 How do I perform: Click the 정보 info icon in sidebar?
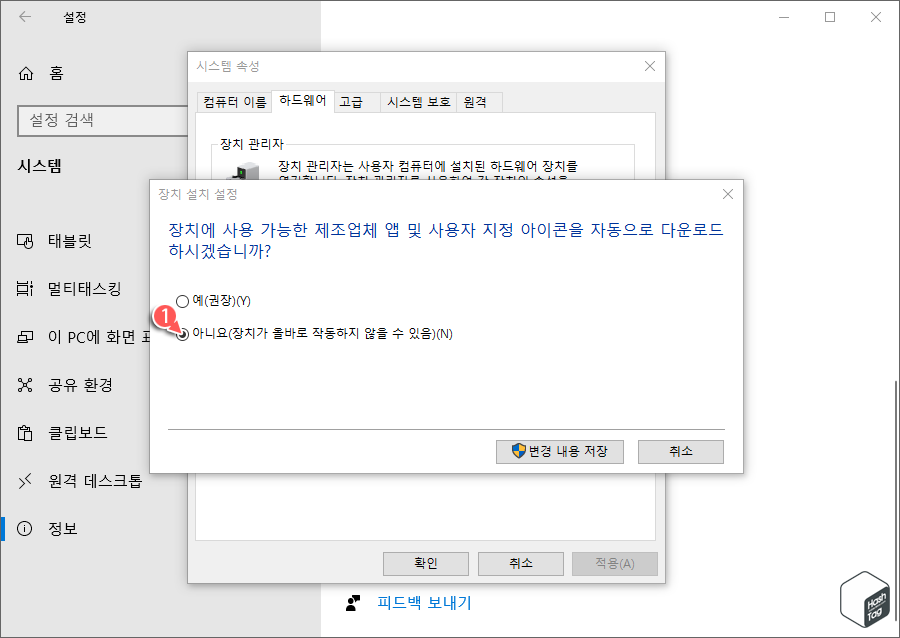tap(24, 528)
